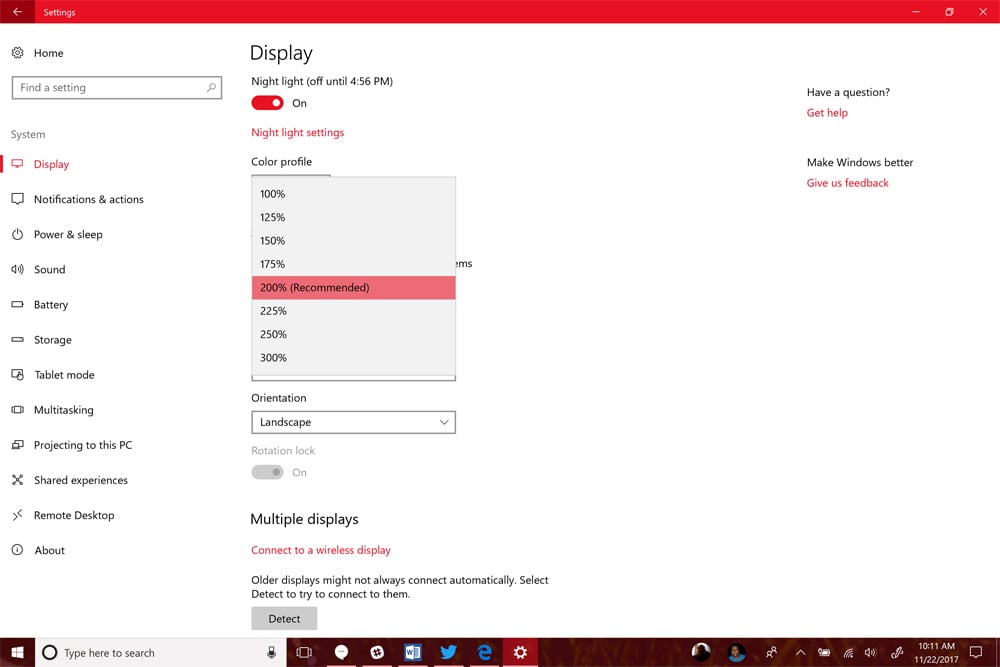
Task: Open Storage settings
Action: tap(56, 339)
